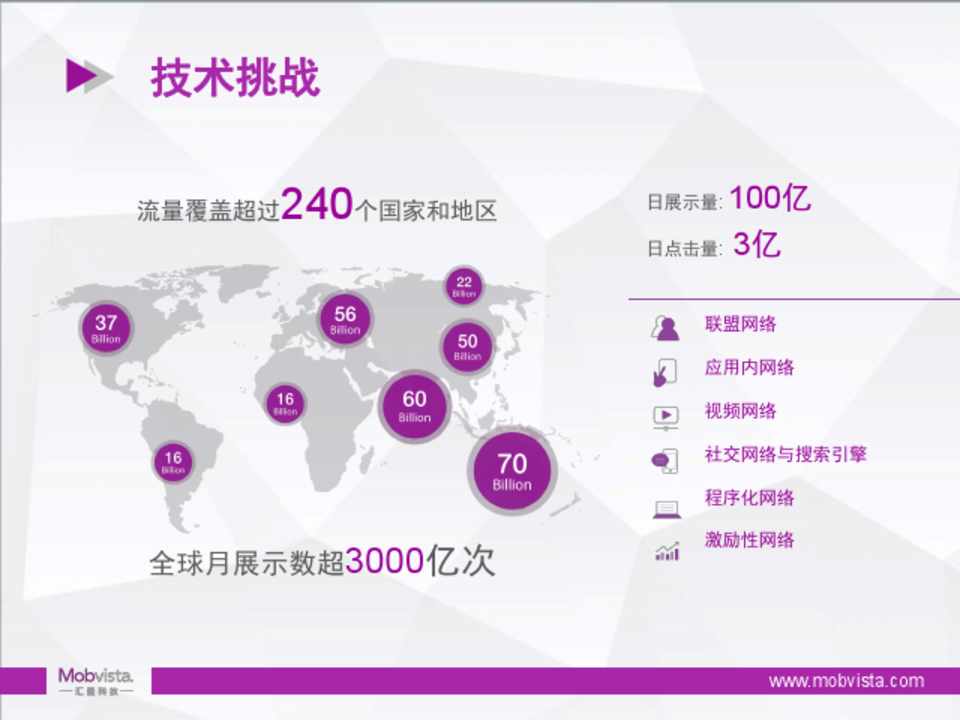Screen dimensions: 960x720
Task: Click the 37 Billion bubble over North America
Action: (x=106, y=328)
